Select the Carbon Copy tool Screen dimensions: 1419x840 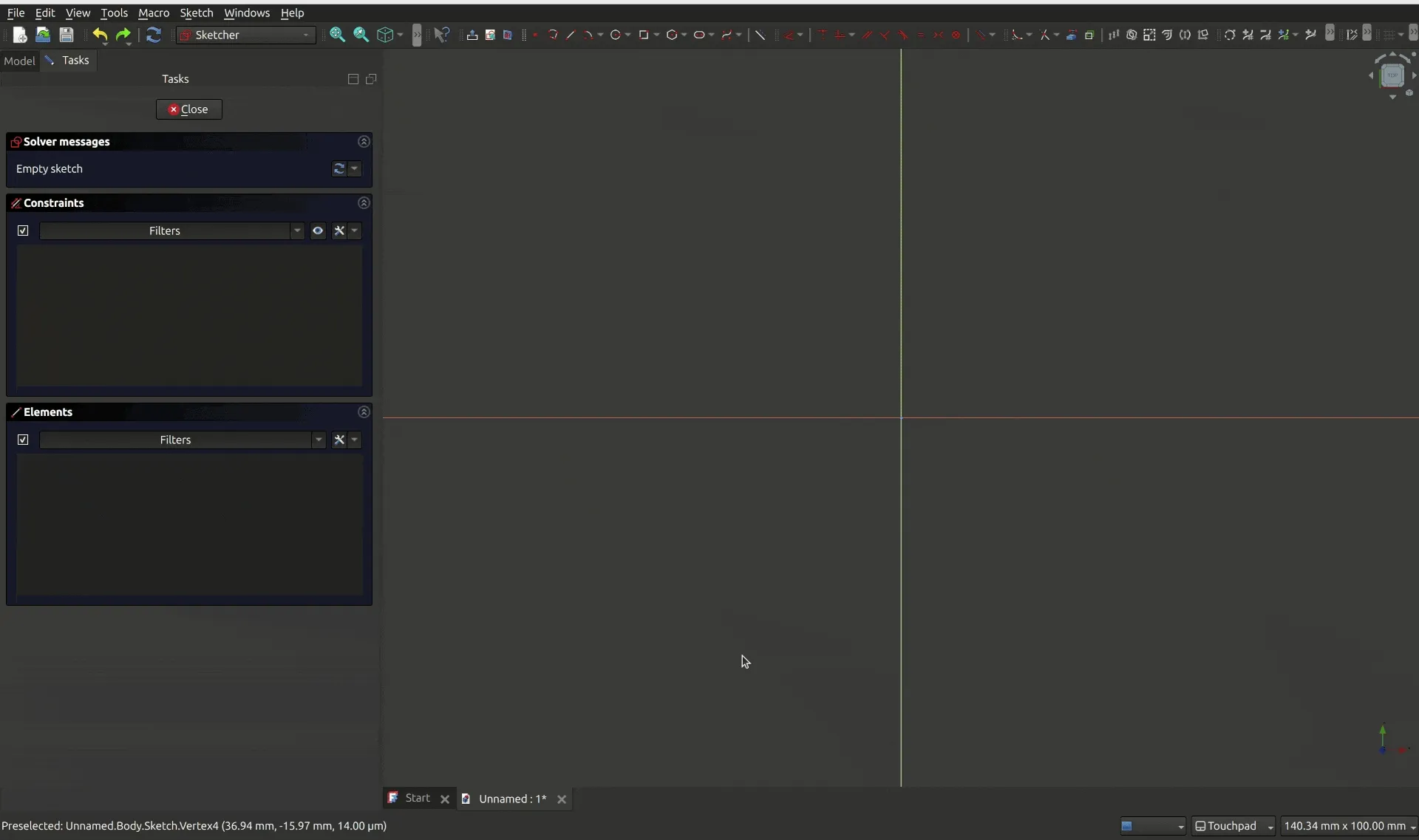[1089, 35]
